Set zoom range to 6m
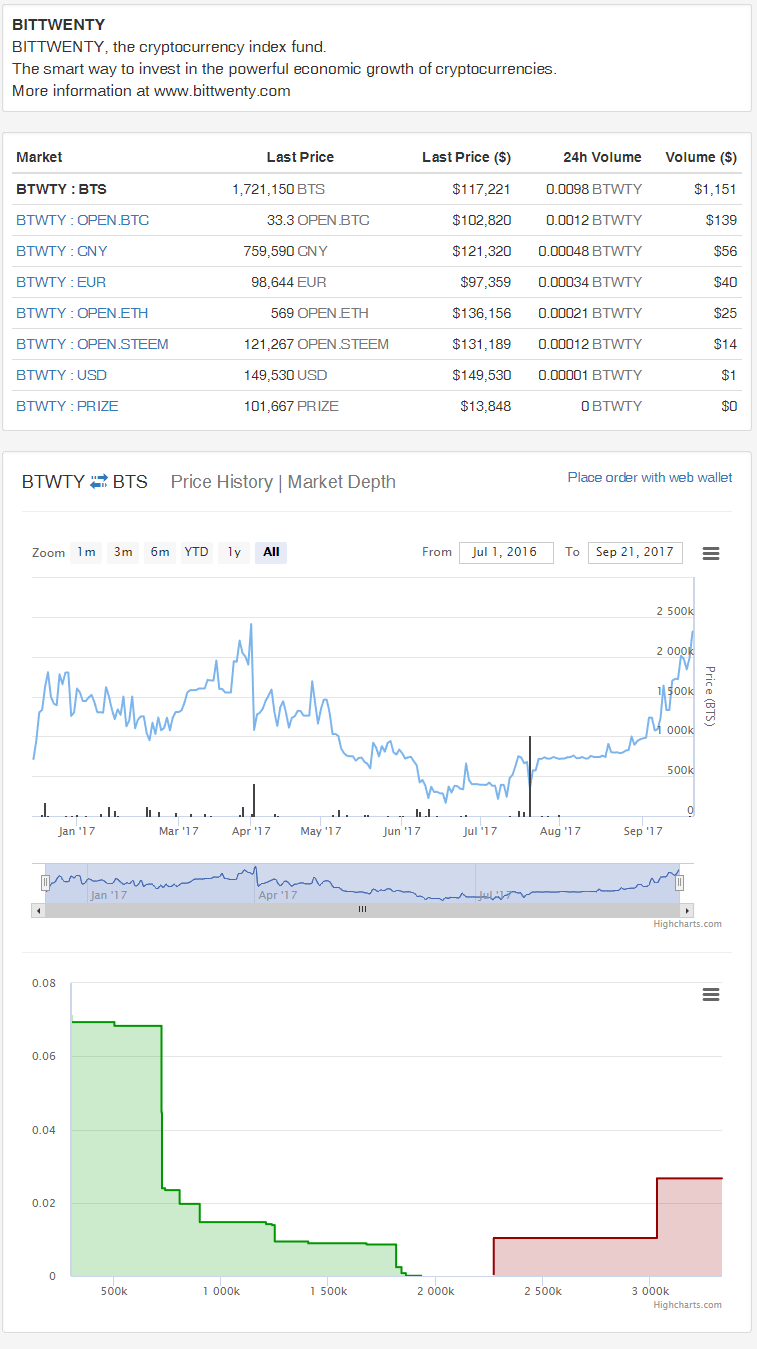757x1349 pixels. point(160,552)
